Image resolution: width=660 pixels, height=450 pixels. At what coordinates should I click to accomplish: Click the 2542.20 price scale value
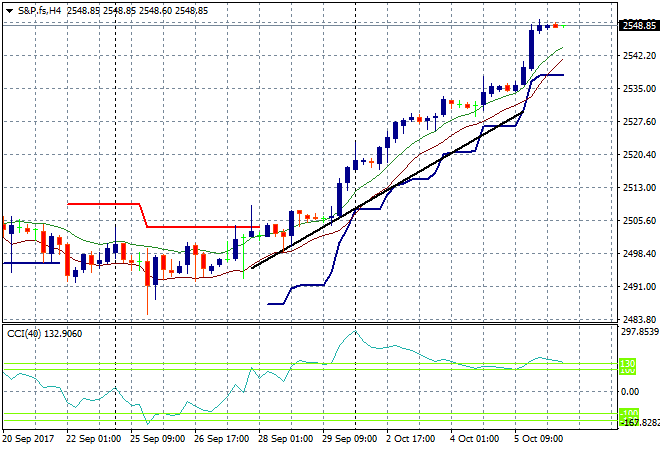point(639,56)
